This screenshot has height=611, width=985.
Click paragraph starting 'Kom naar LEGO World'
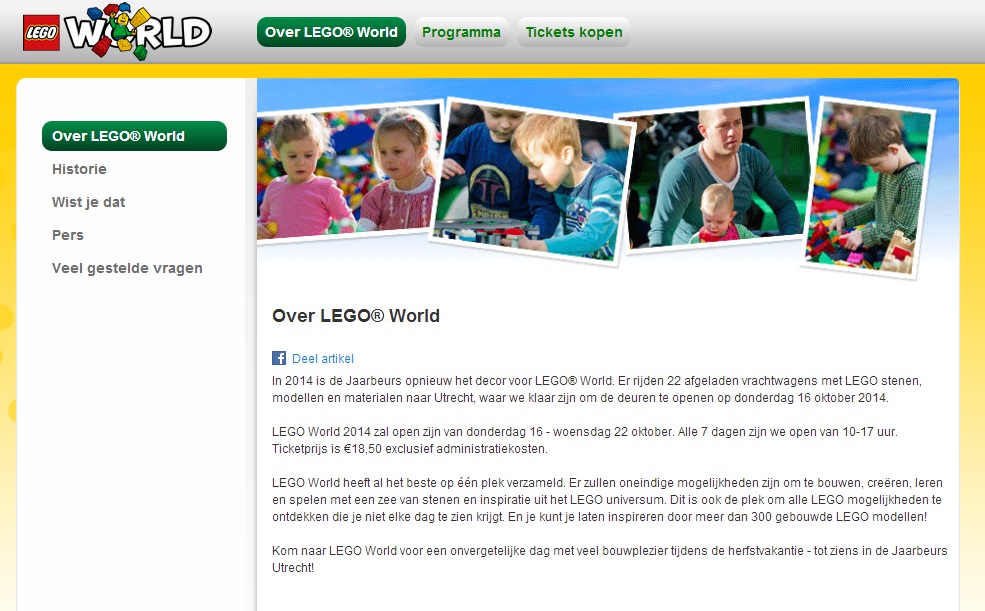pyautogui.click(x=609, y=559)
